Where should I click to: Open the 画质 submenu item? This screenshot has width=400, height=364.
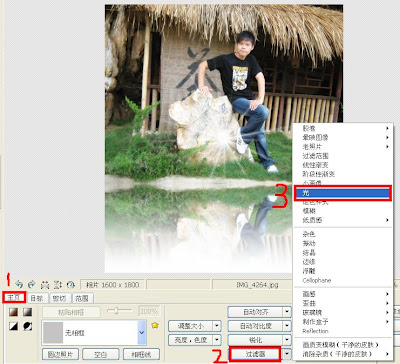pyautogui.click(x=342, y=294)
